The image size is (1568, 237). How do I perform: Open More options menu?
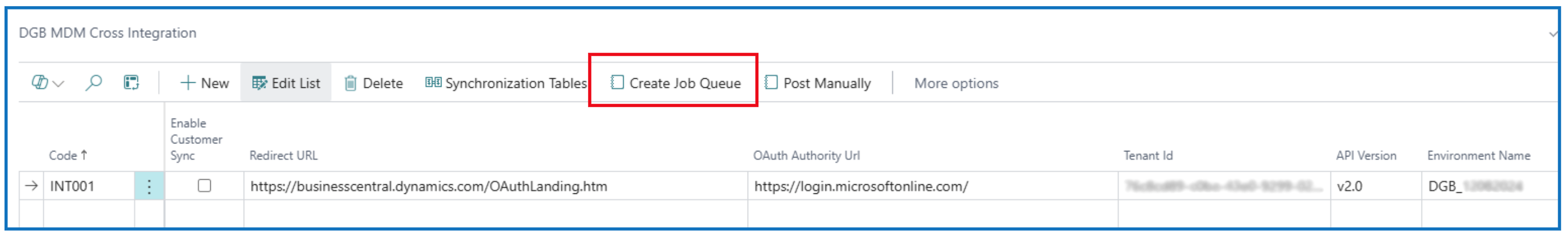956,83
